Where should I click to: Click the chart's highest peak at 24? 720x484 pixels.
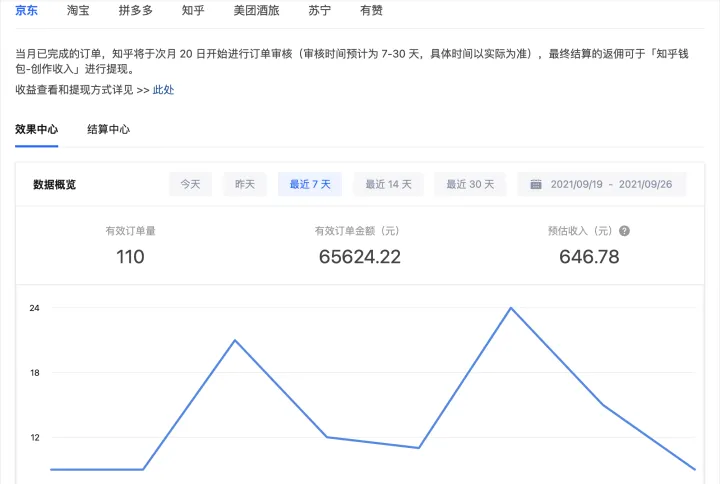tap(511, 308)
